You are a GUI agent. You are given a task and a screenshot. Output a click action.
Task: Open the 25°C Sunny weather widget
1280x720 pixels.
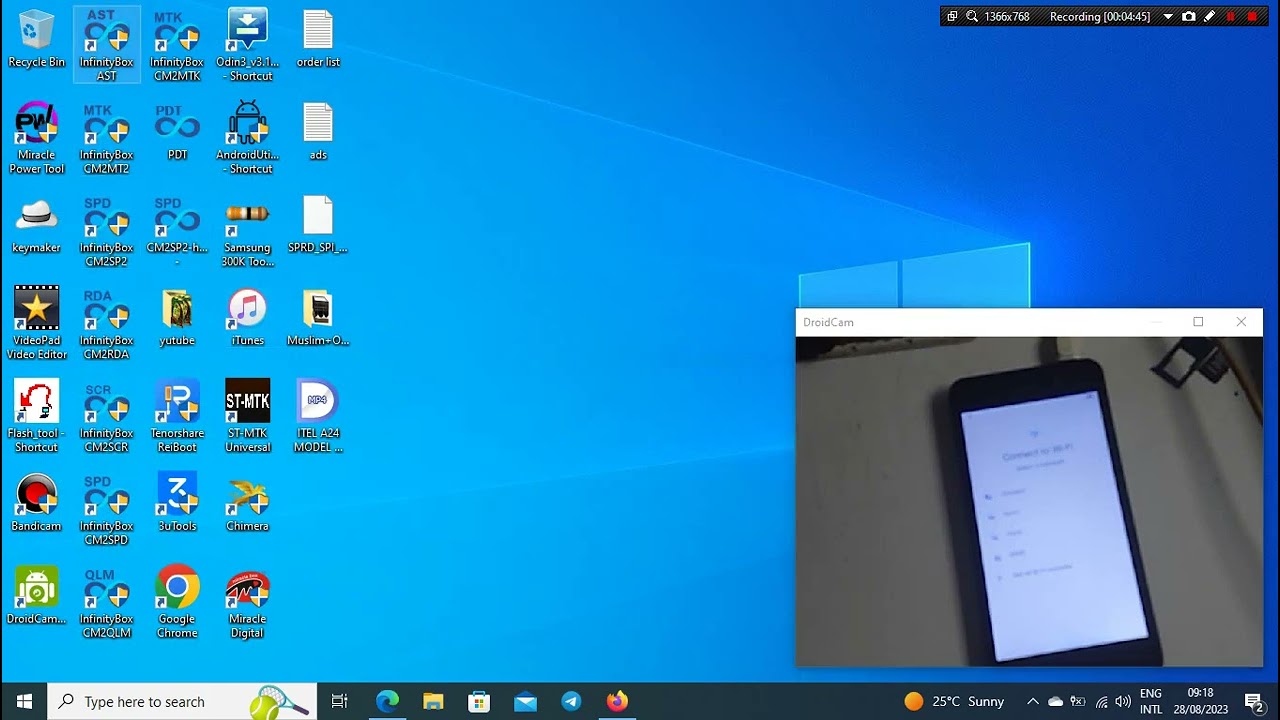click(x=954, y=701)
